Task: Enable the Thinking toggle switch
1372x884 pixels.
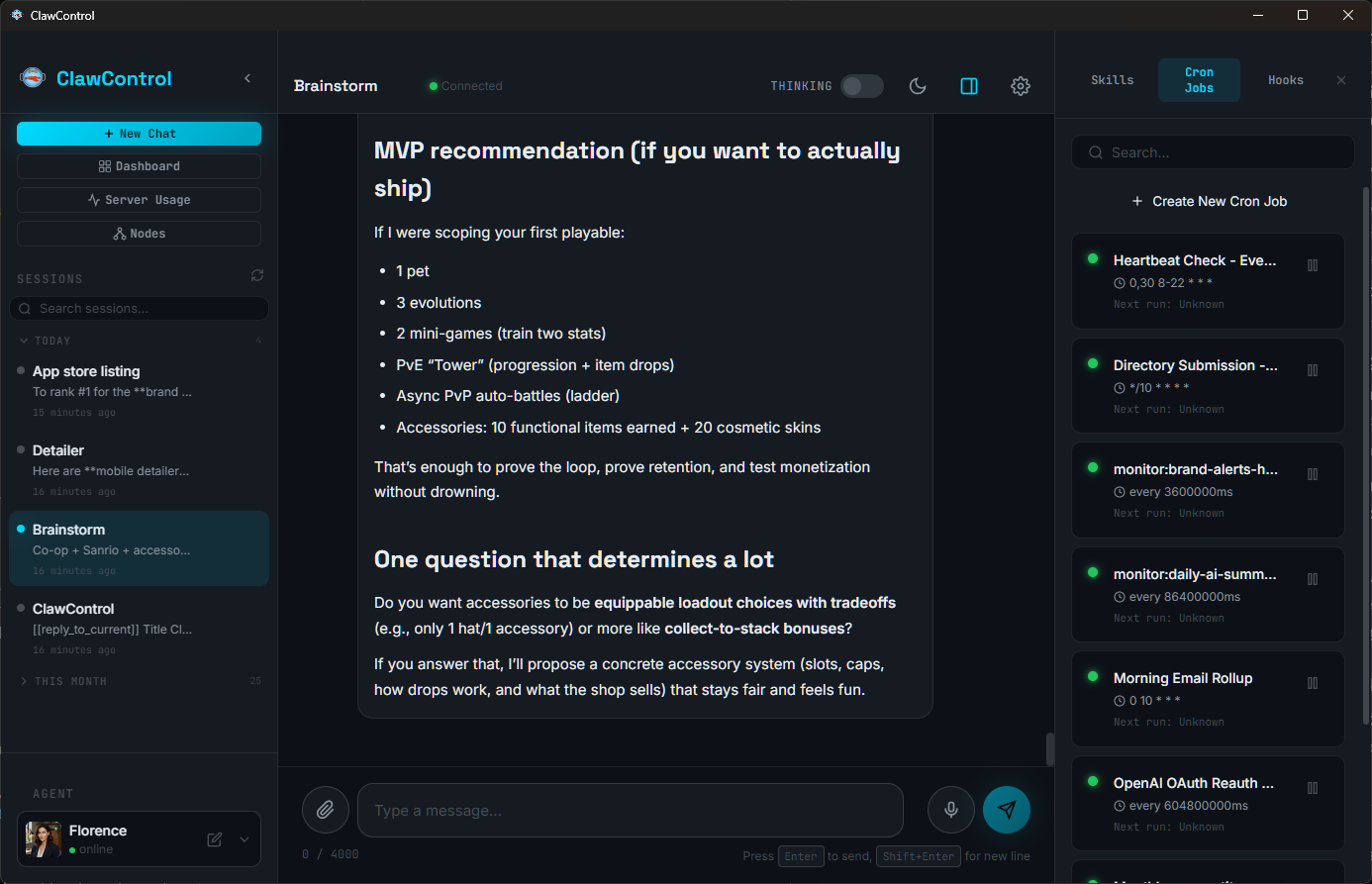Action: coord(861,86)
